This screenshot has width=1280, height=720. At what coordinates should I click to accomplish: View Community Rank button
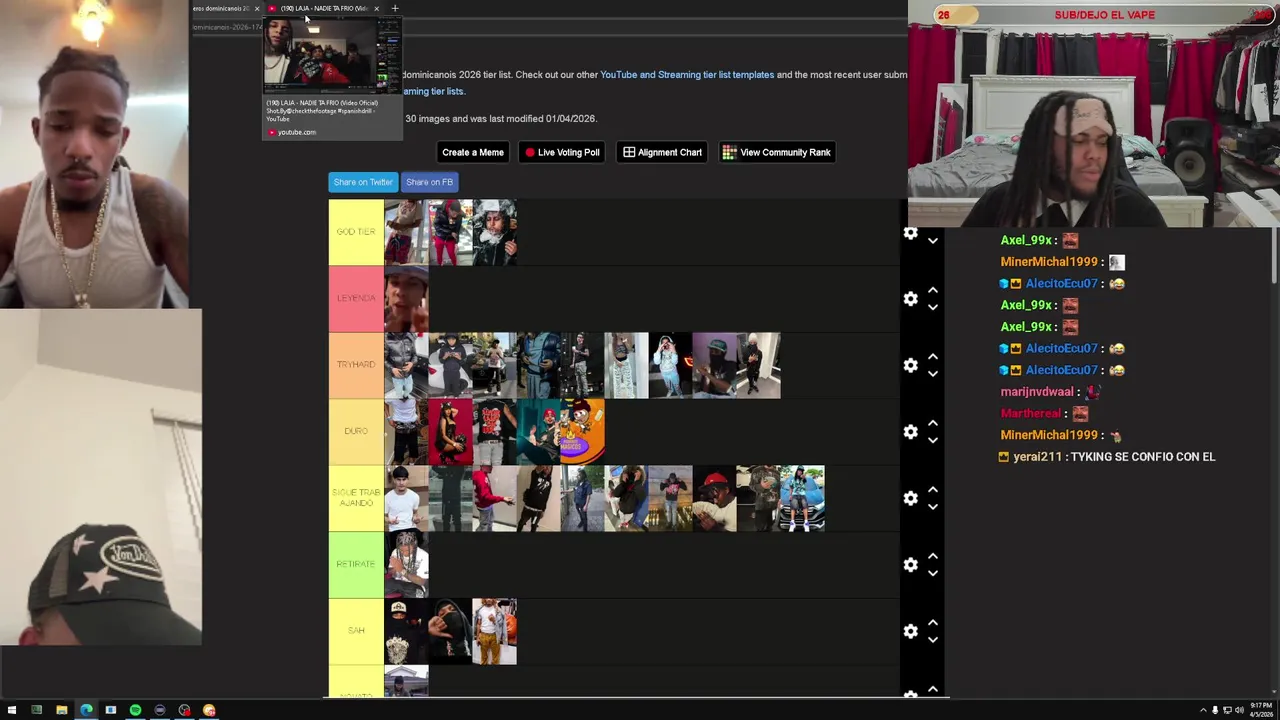click(777, 152)
